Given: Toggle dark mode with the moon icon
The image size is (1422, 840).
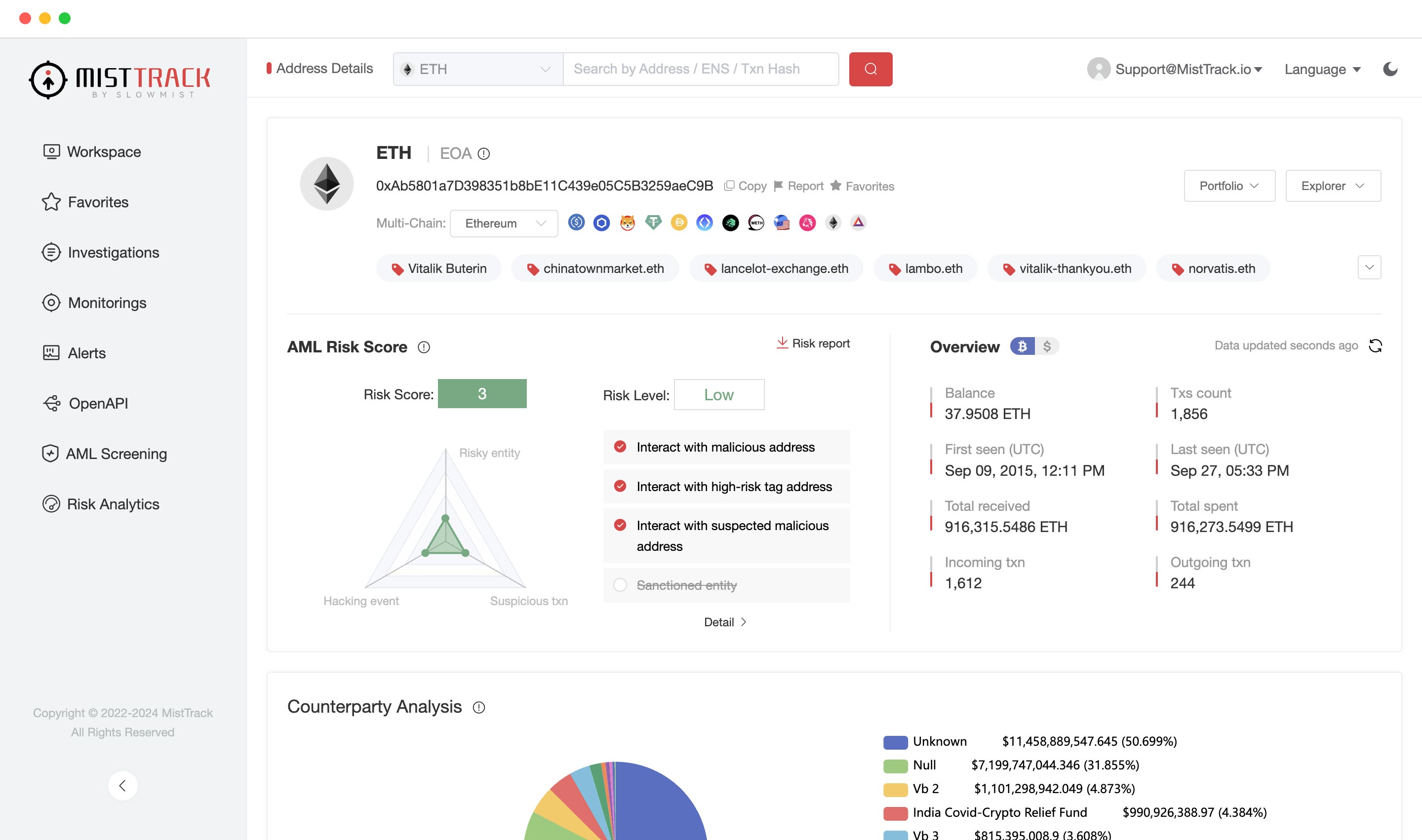Looking at the screenshot, I should [1390, 69].
